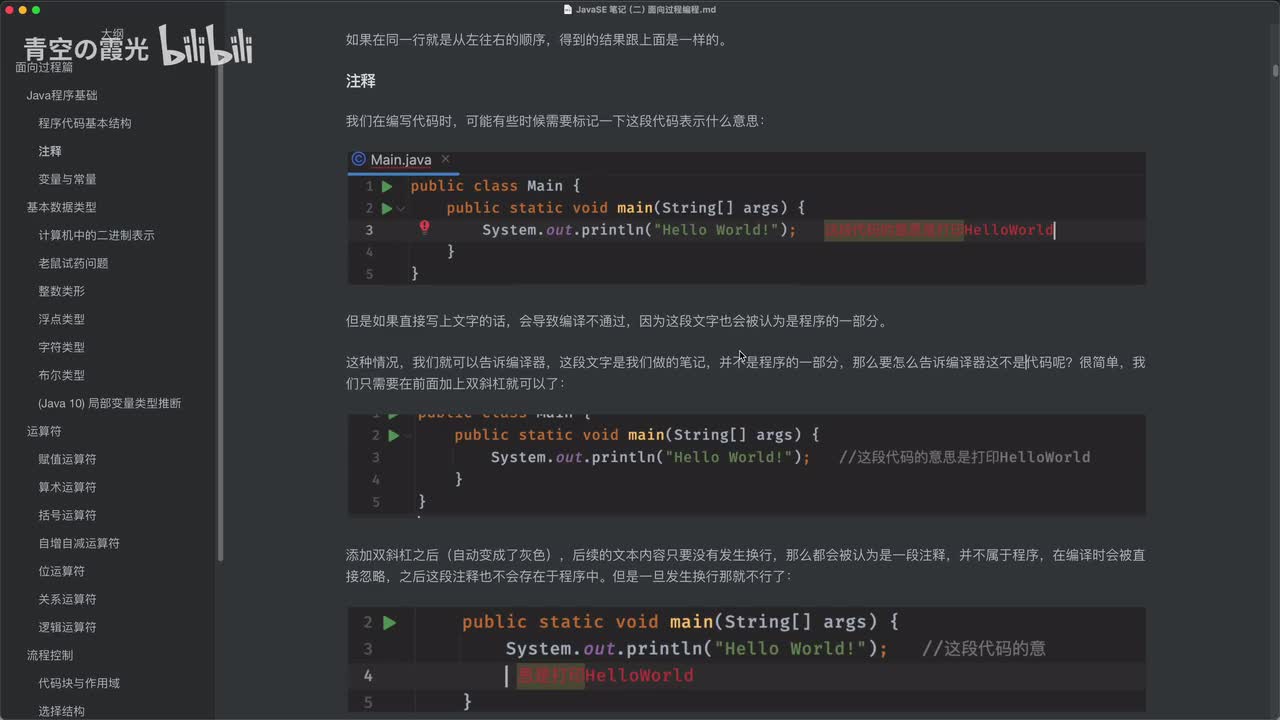Click the run arrow on line 2 of the second code block
The height and width of the screenshot is (720, 1280).
pyautogui.click(x=394, y=435)
